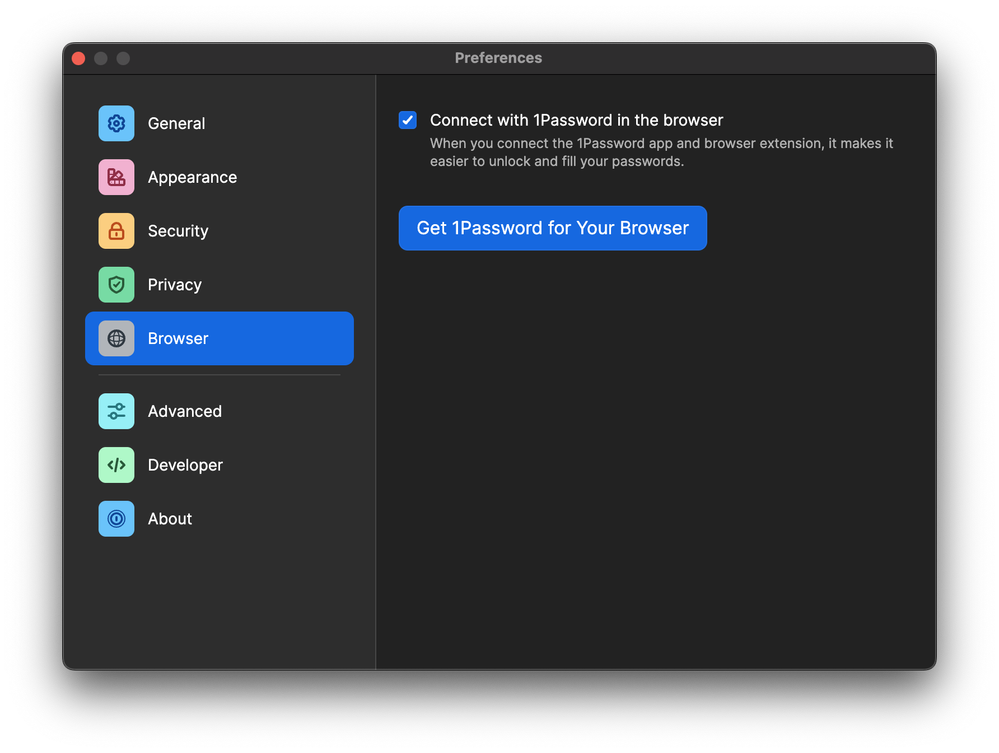Click the Developer code brackets icon
This screenshot has width=999, height=753.
[116, 465]
